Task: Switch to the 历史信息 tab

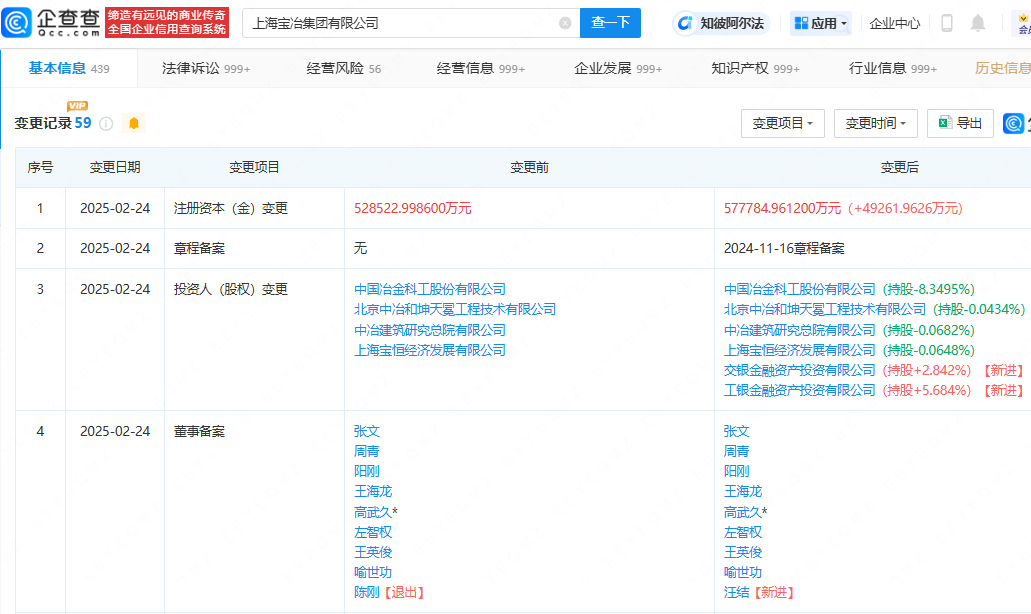Action: (1003, 68)
